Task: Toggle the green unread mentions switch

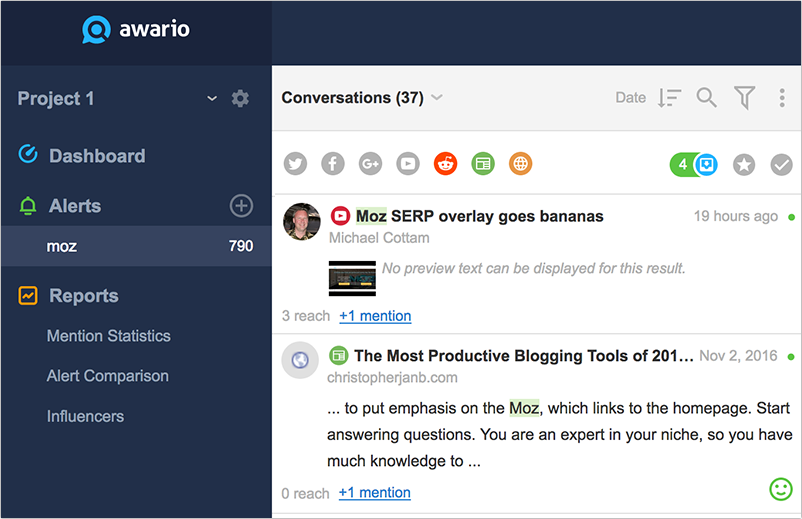Action: point(694,164)
